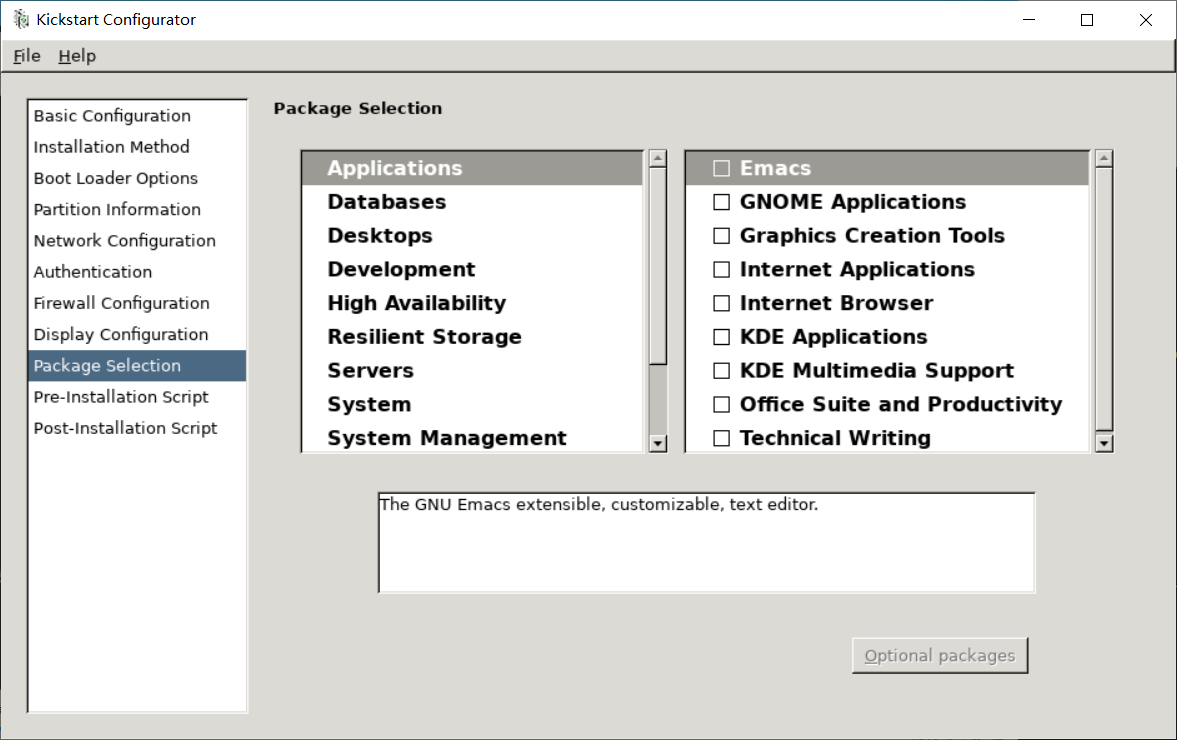
Task: Click the category list scrollbar thumb
Action: coord(658,266)
